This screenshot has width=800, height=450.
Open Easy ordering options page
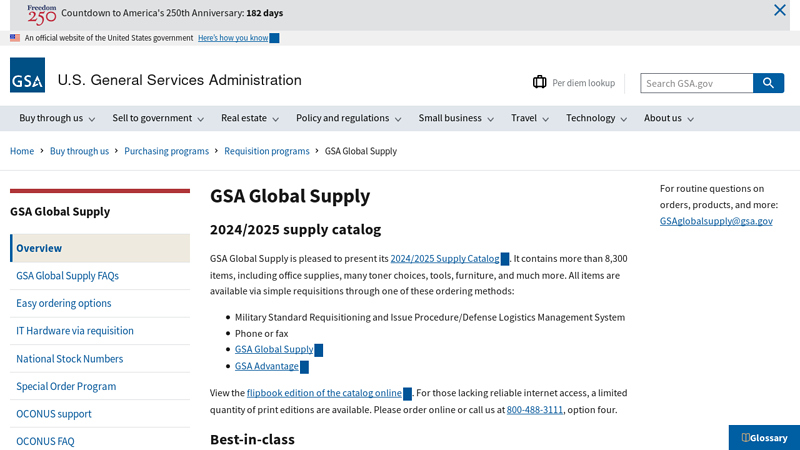tap(100, 303)
